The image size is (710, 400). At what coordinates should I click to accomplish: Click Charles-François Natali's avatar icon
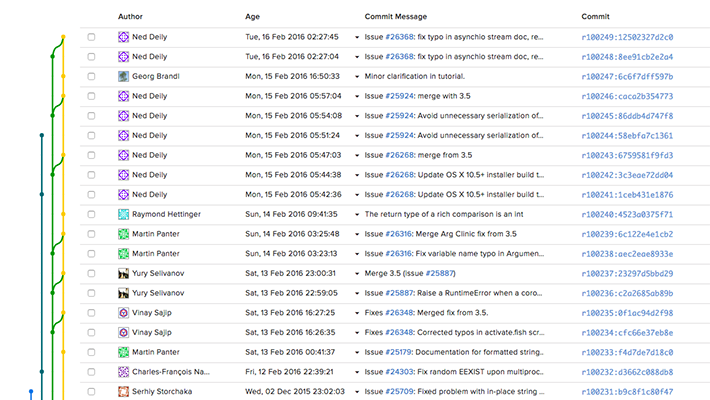click(x=124, y=371)
